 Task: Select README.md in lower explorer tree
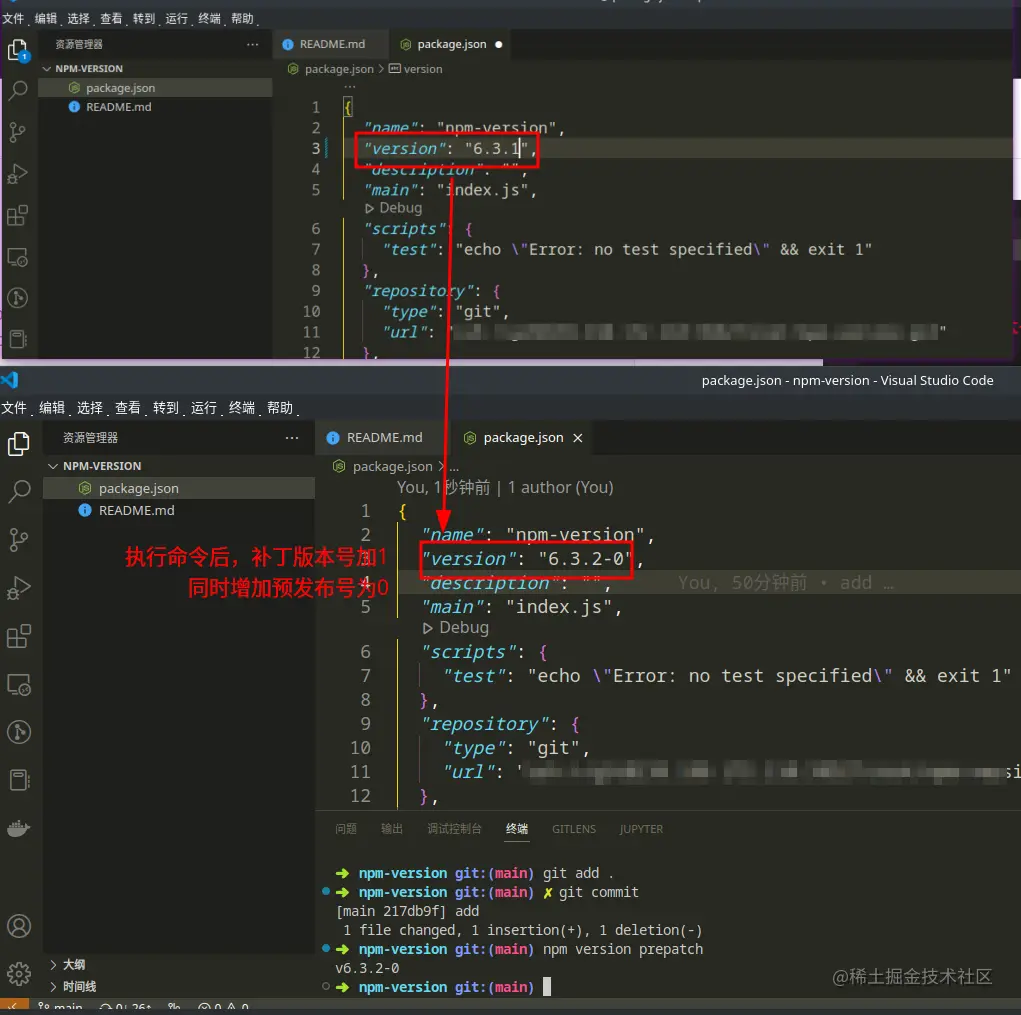(179, 510)
